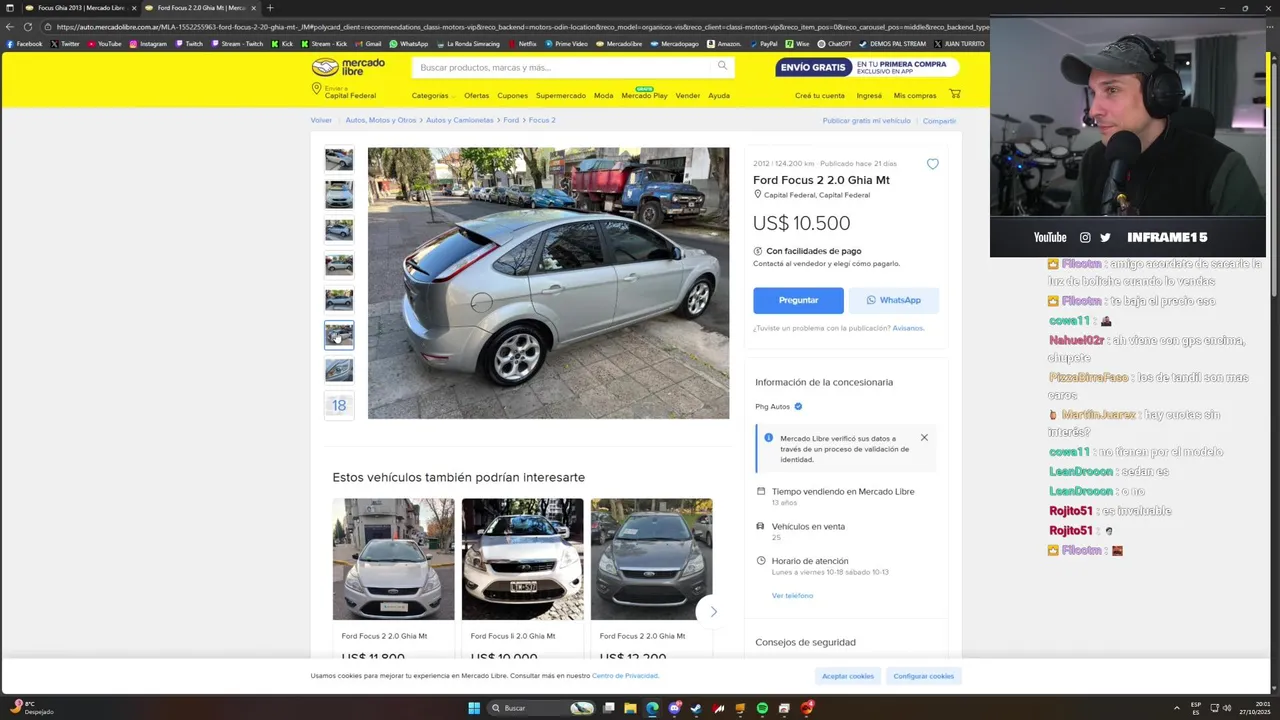This screenshot has height=720, width=1280.
Task: Click the Compartir link
Action: pos(939,121)
